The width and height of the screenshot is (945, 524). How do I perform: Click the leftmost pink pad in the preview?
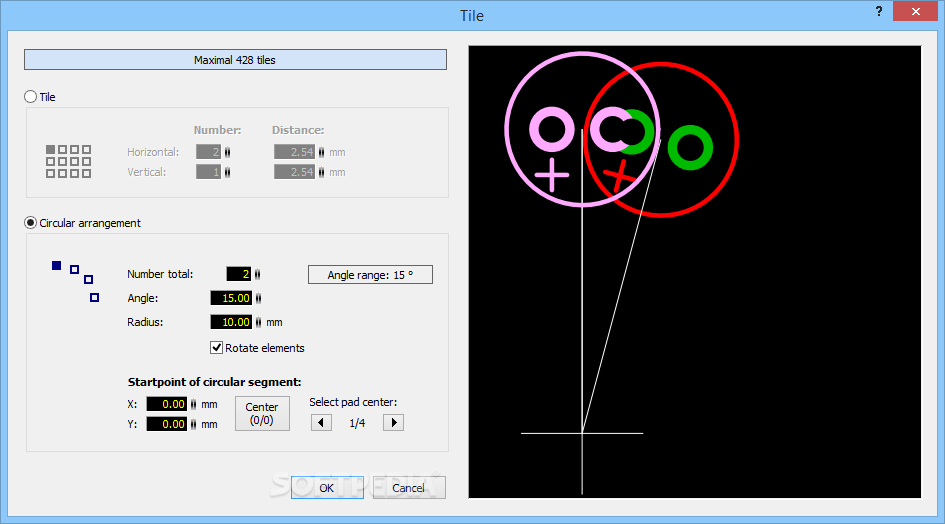pos(552,130)
